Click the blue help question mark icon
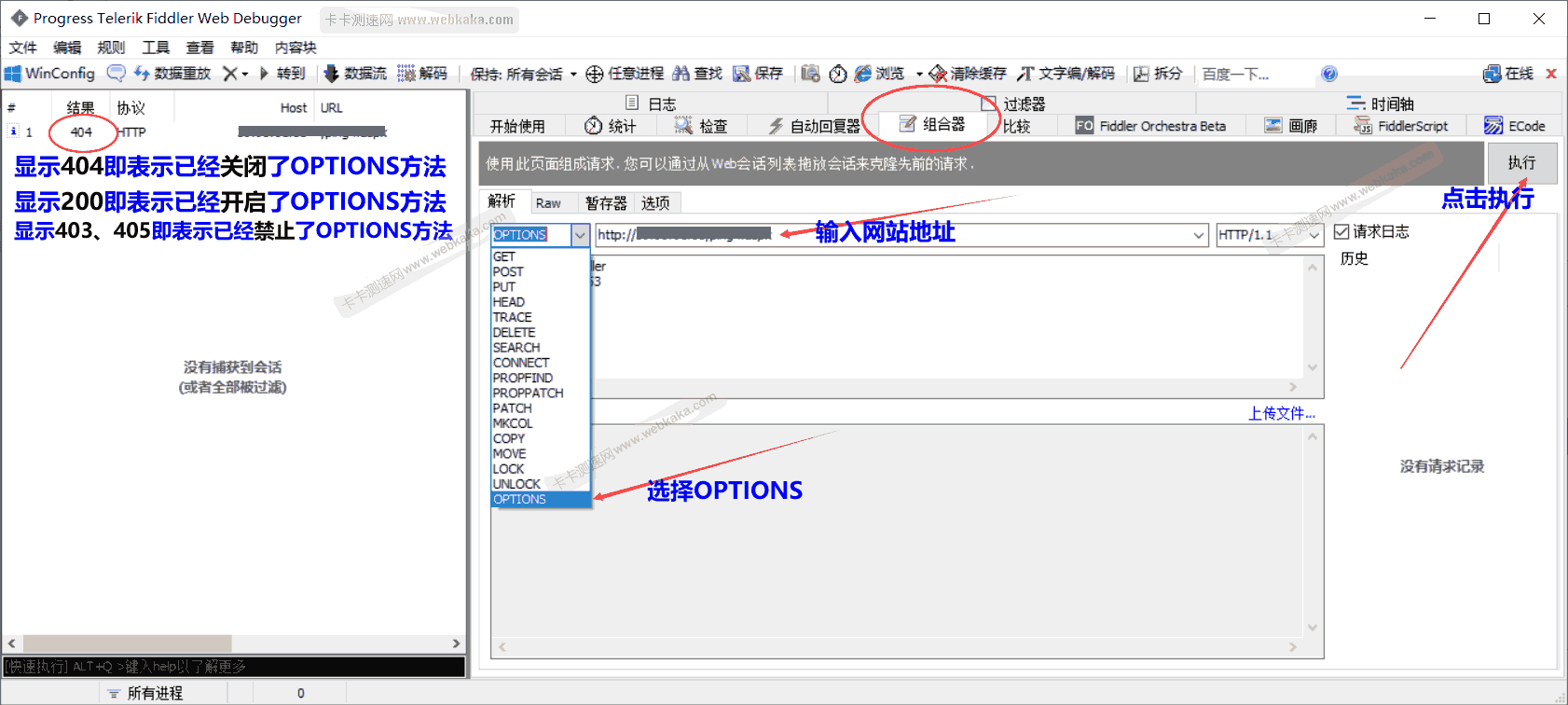Viewport: 1568px width, 705px height. click(x=1329, y=74)
